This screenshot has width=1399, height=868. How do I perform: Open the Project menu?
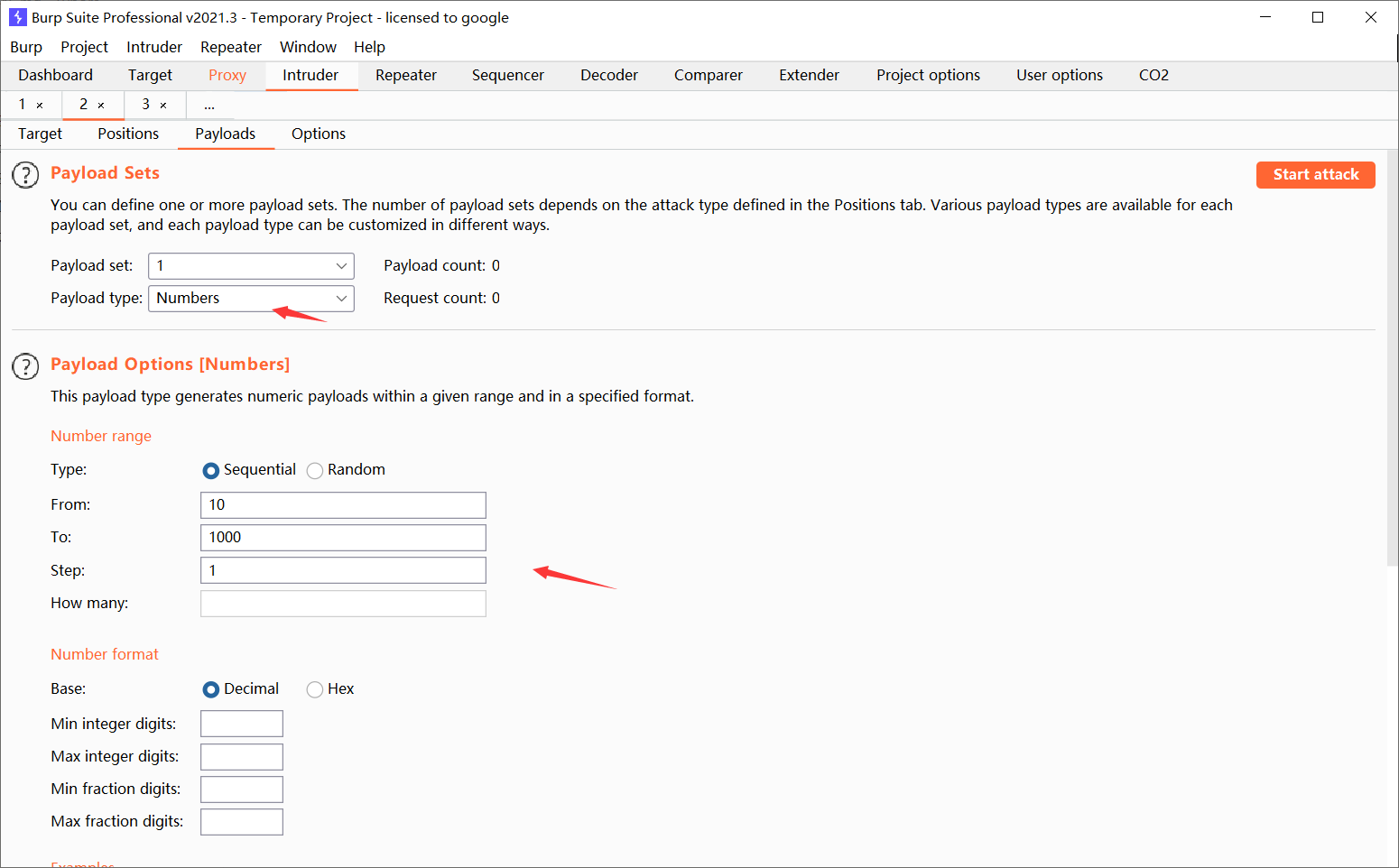tap(84, 47)
